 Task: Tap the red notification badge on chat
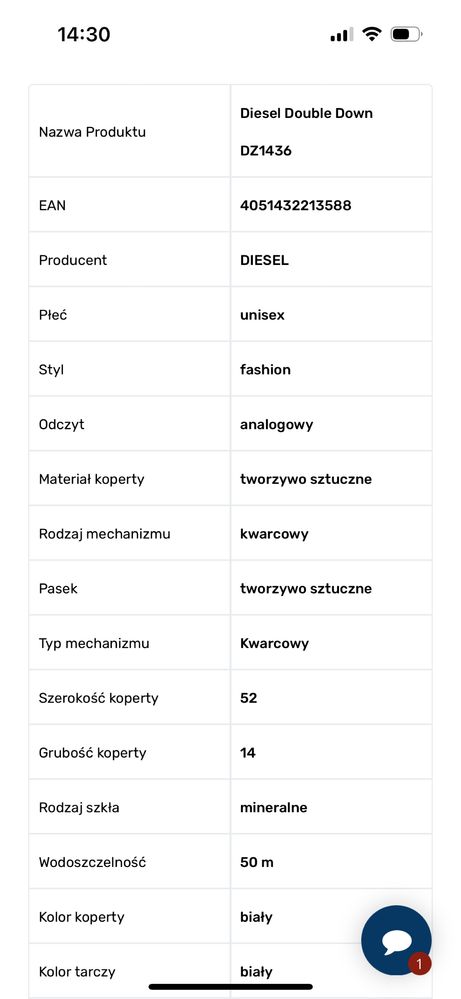click(x=419, y=964)
